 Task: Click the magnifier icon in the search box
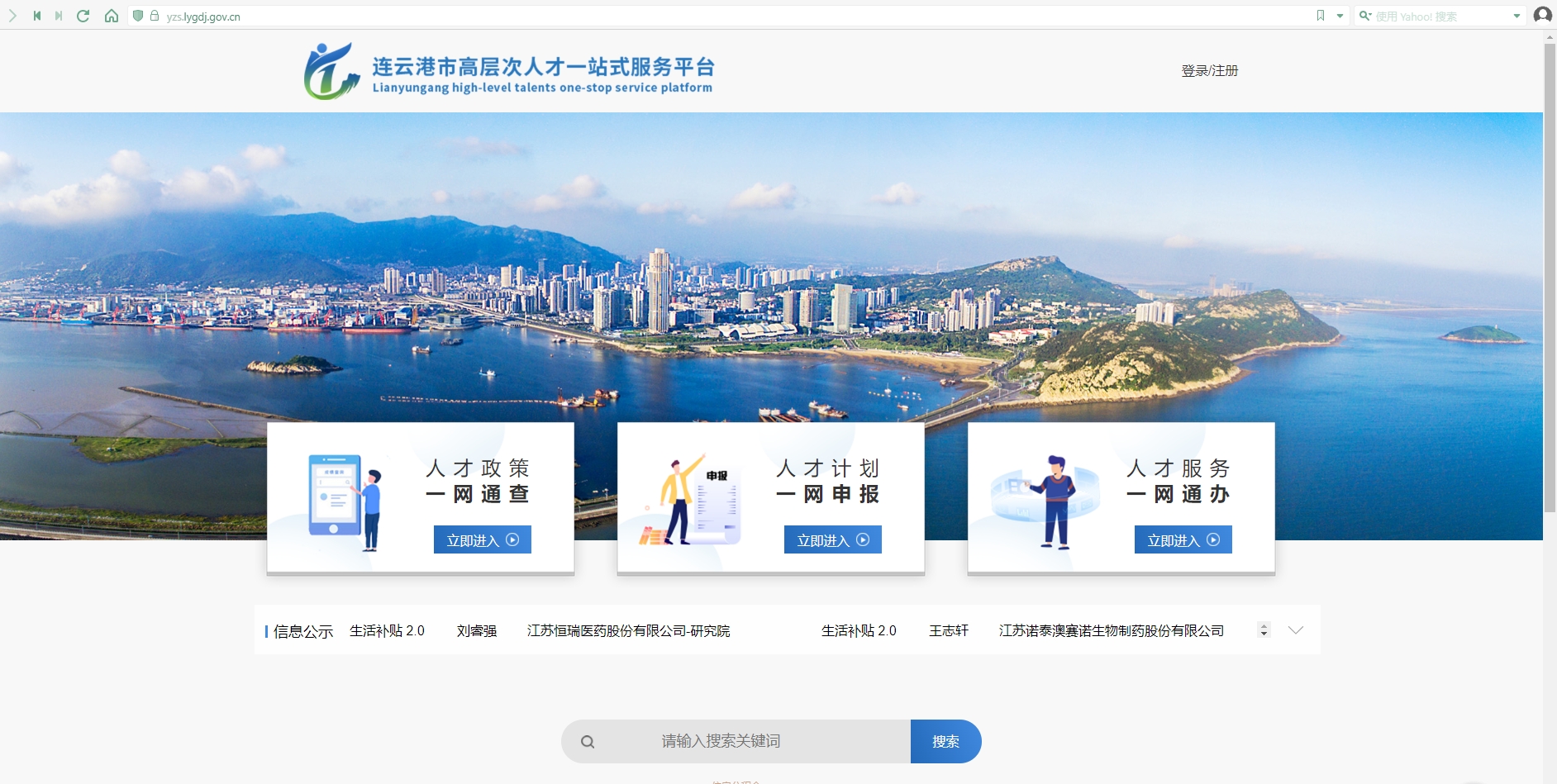(588, 740)
